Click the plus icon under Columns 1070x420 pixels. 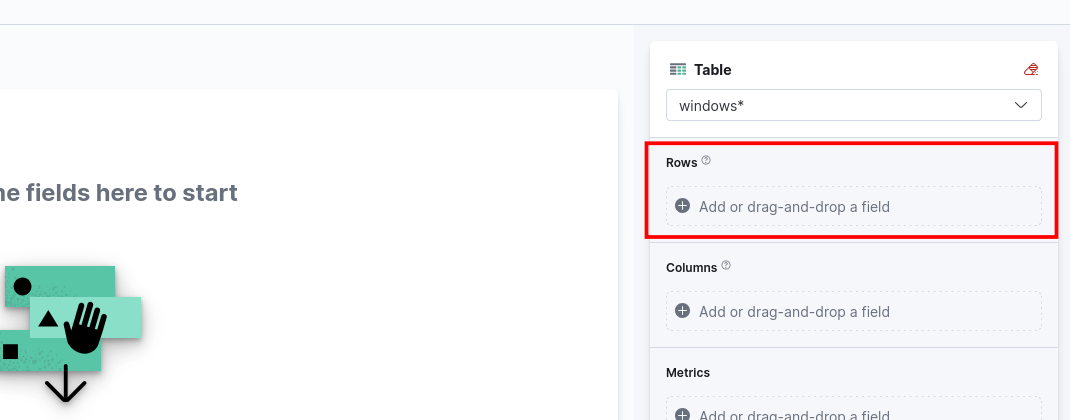point(683,311)
